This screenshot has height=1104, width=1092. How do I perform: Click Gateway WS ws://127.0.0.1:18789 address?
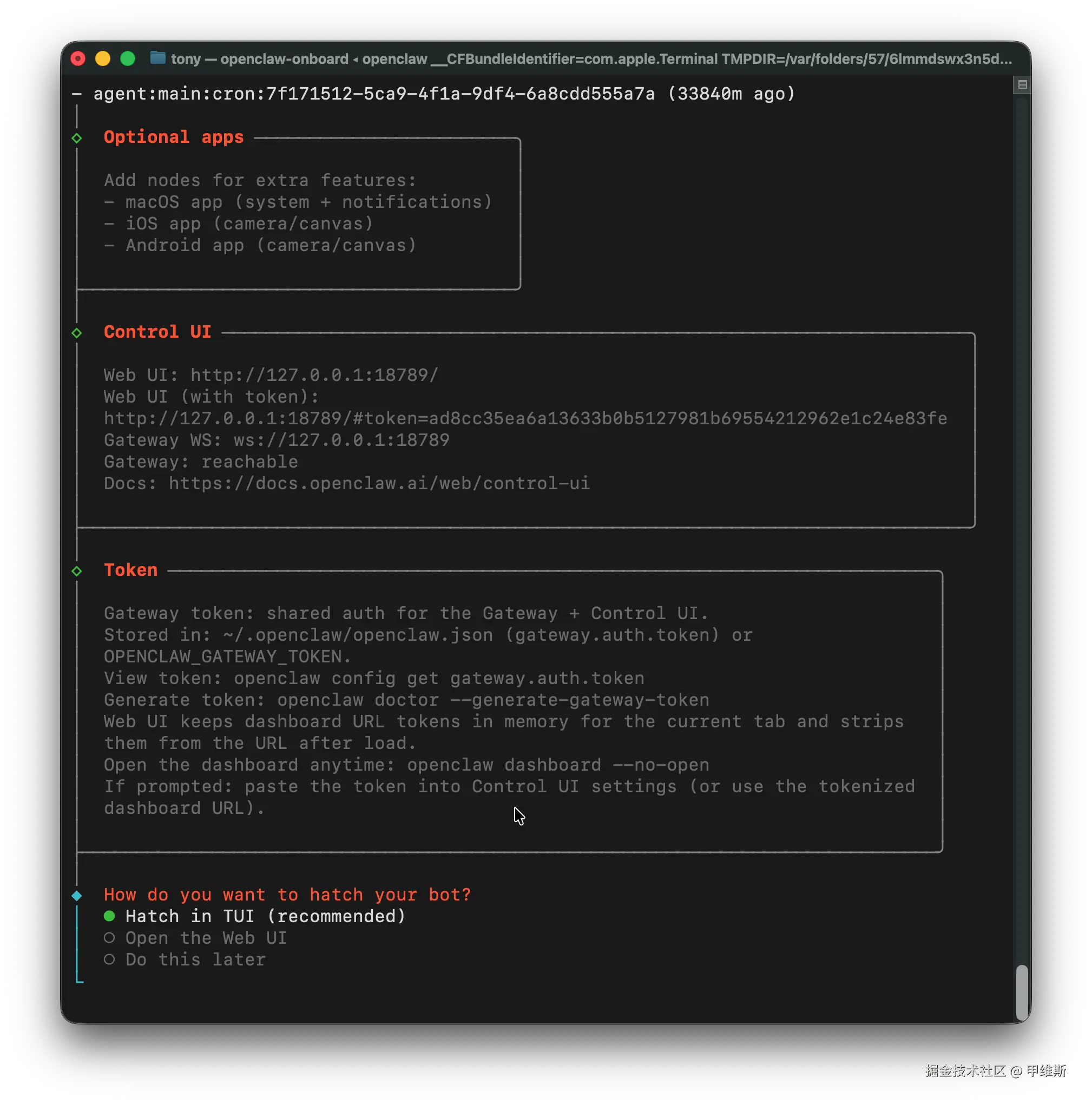point(341,440)
